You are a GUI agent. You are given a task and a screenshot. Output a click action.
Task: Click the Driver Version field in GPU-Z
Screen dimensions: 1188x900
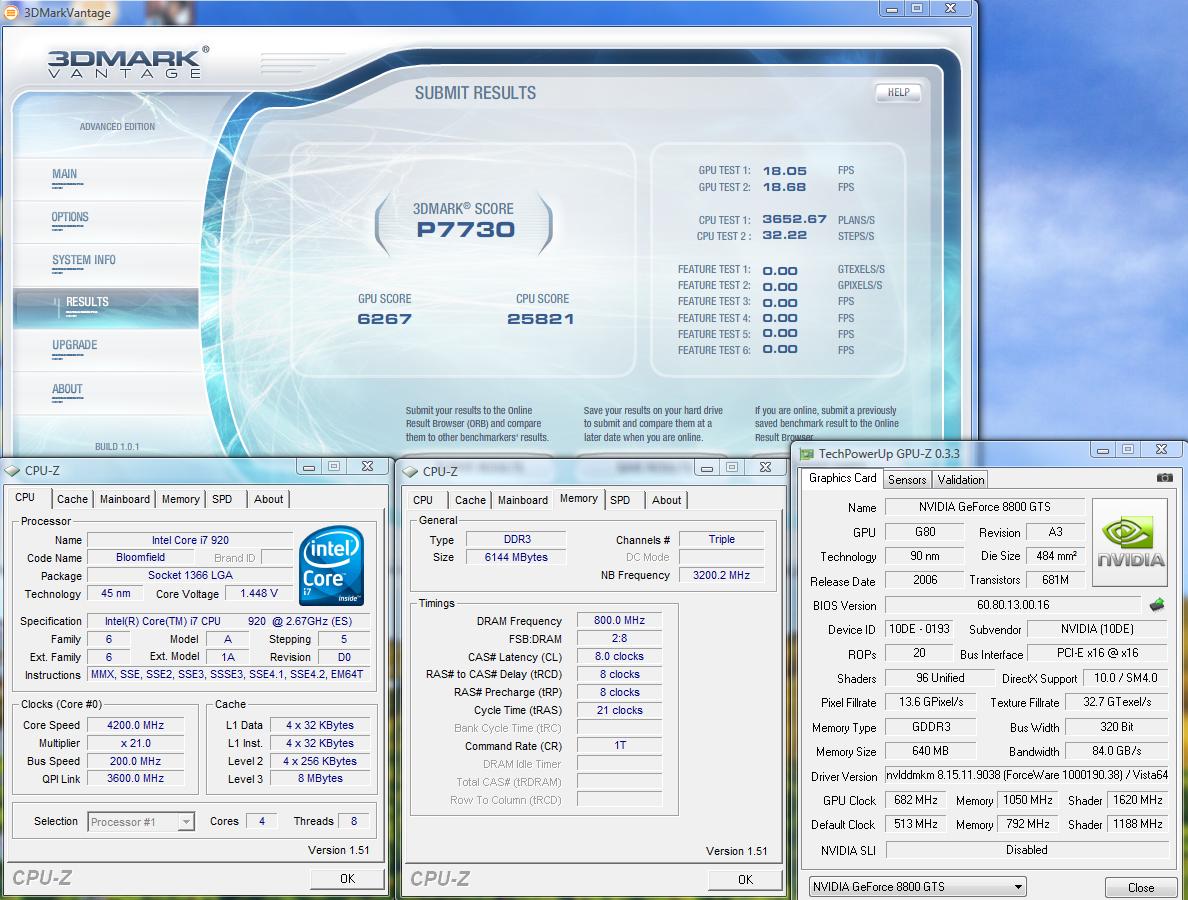click(1027, 775)
